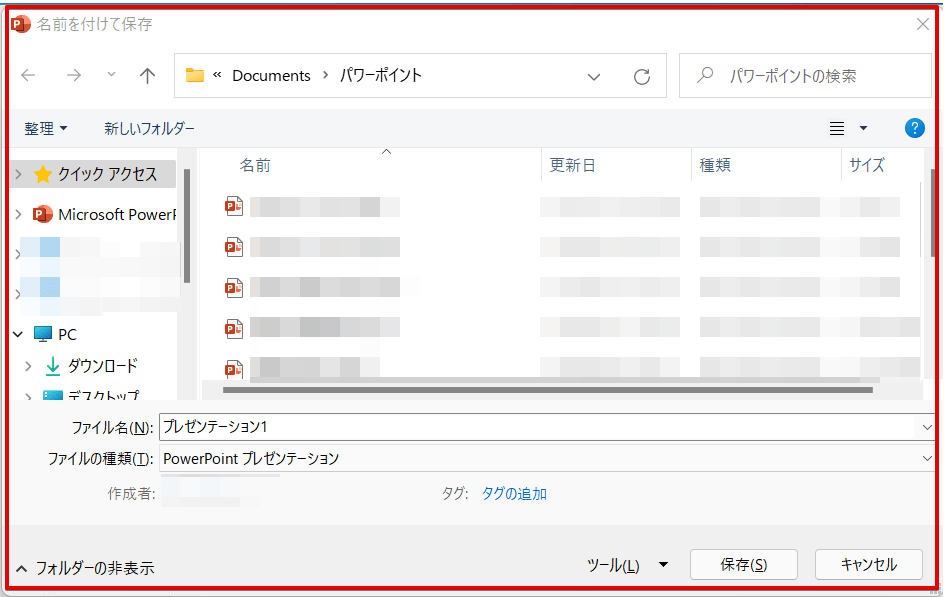Click the folder icon in address bar
The image size is (944, 597).
194,75
